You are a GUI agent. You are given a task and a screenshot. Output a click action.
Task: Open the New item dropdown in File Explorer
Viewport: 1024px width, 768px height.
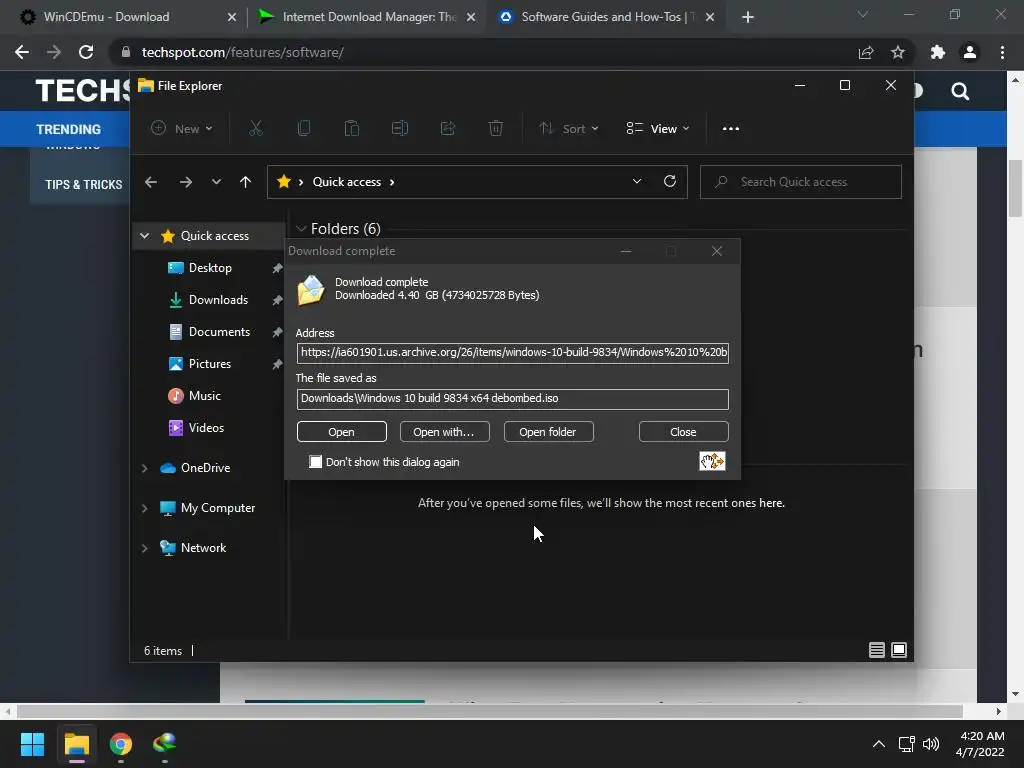click(x=182, y=129)
